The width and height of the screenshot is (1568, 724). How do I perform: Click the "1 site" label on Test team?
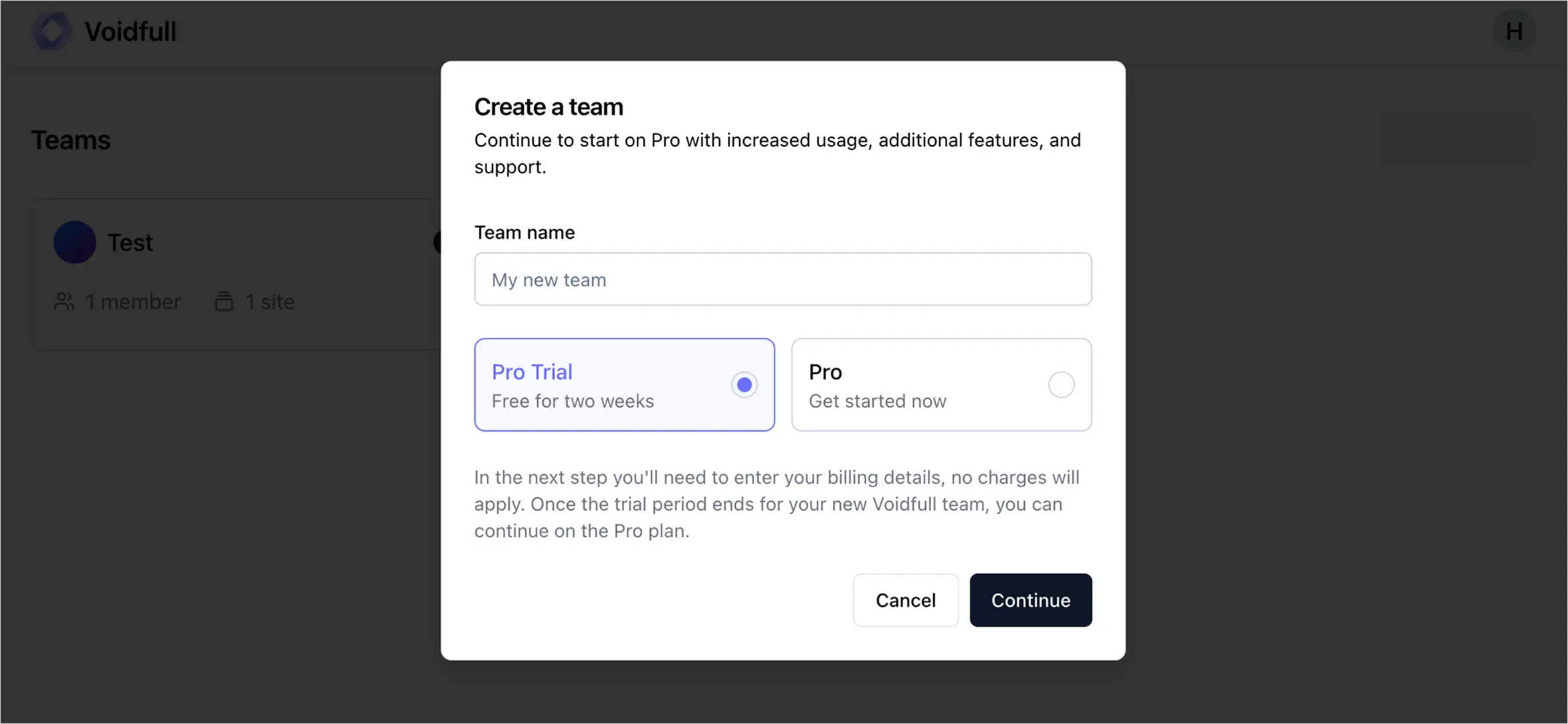click(270, 301)
